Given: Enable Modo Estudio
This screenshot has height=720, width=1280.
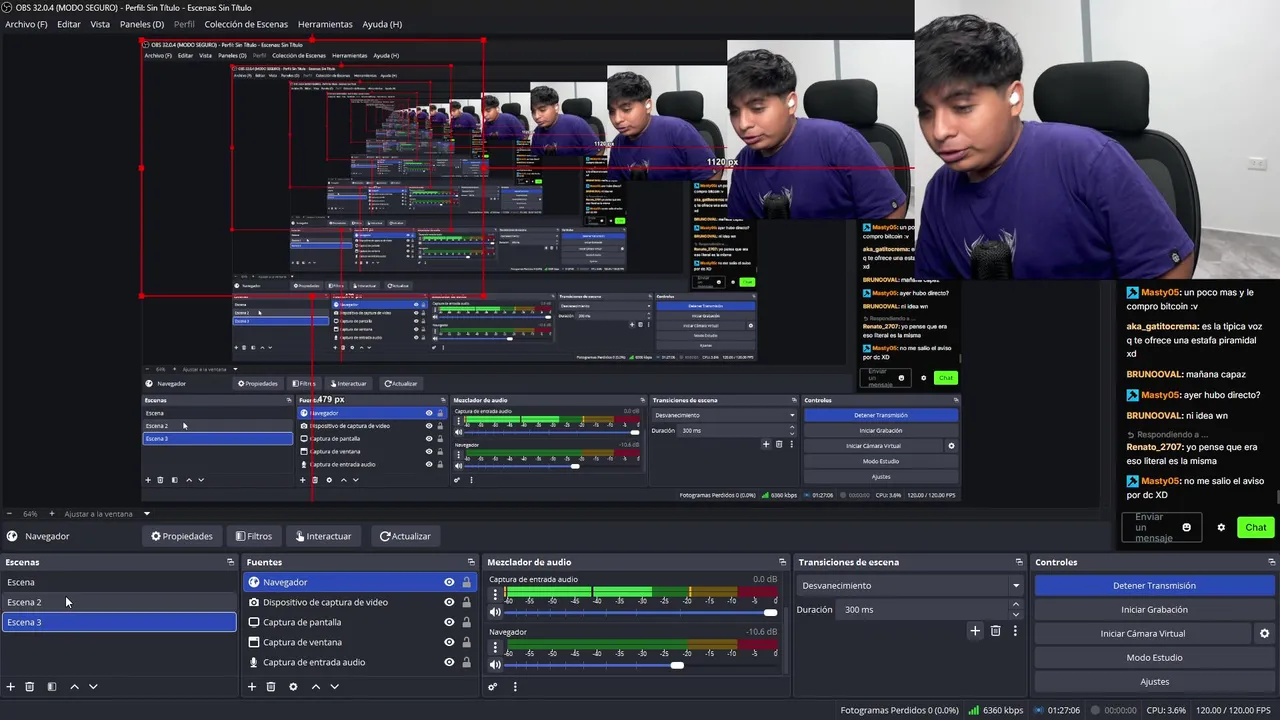Looking at the screenshot, I should (x=1154, y=657).
